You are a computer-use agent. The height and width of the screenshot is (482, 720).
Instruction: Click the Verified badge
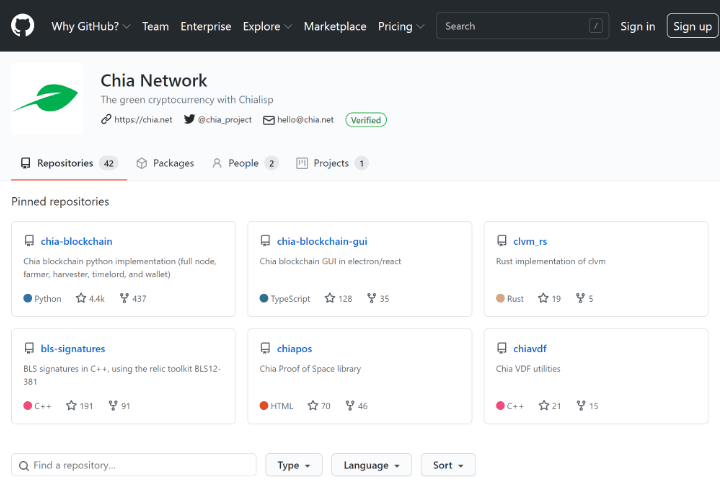point(366,120)
